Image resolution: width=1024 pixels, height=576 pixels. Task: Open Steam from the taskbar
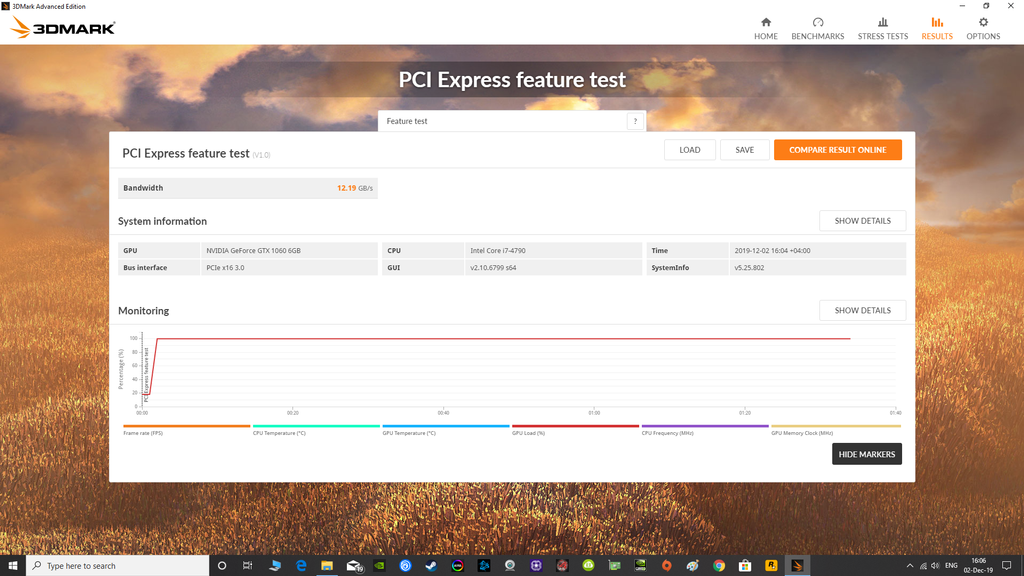tap(431, 566)
